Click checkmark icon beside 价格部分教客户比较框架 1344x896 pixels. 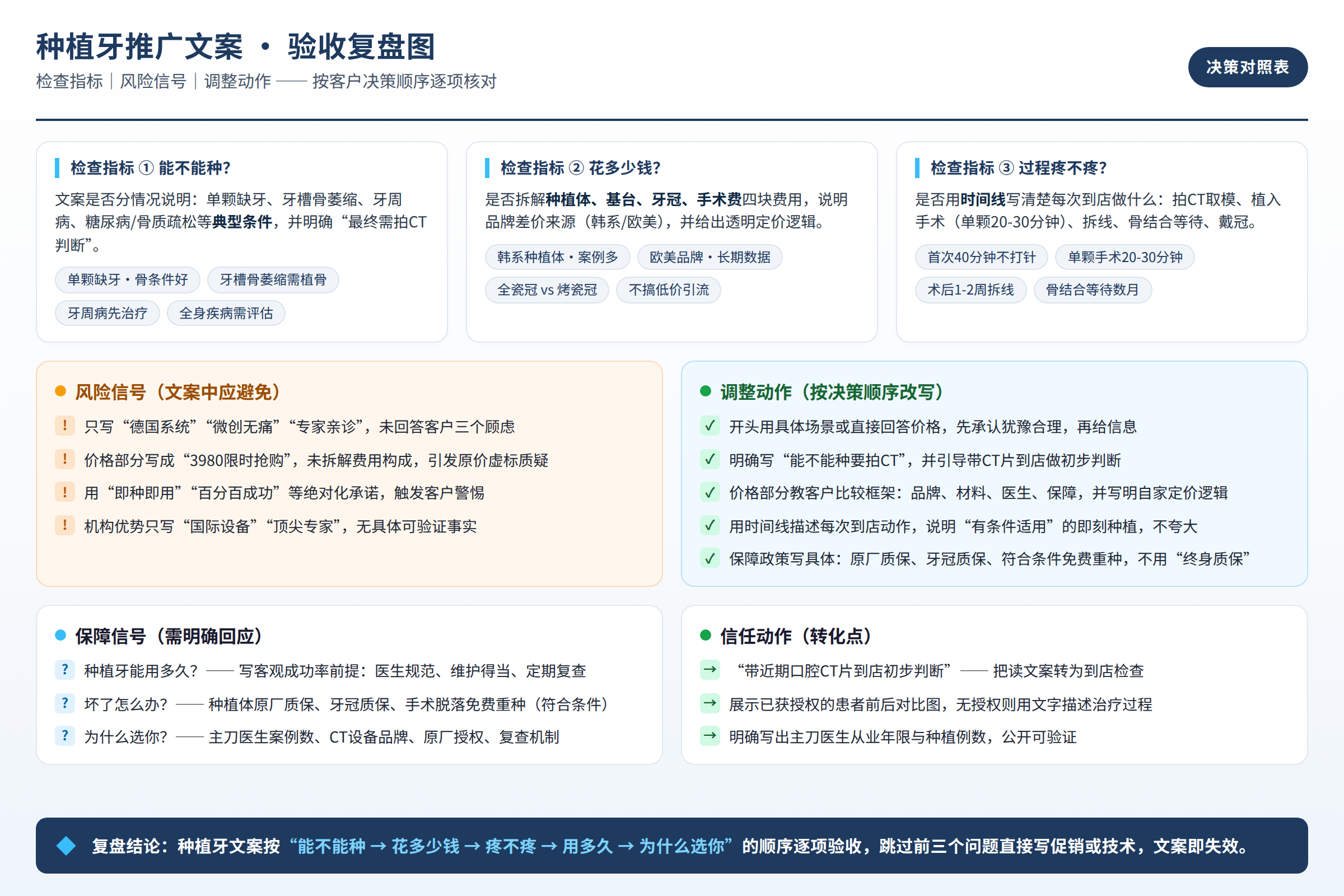coord(710,492)
